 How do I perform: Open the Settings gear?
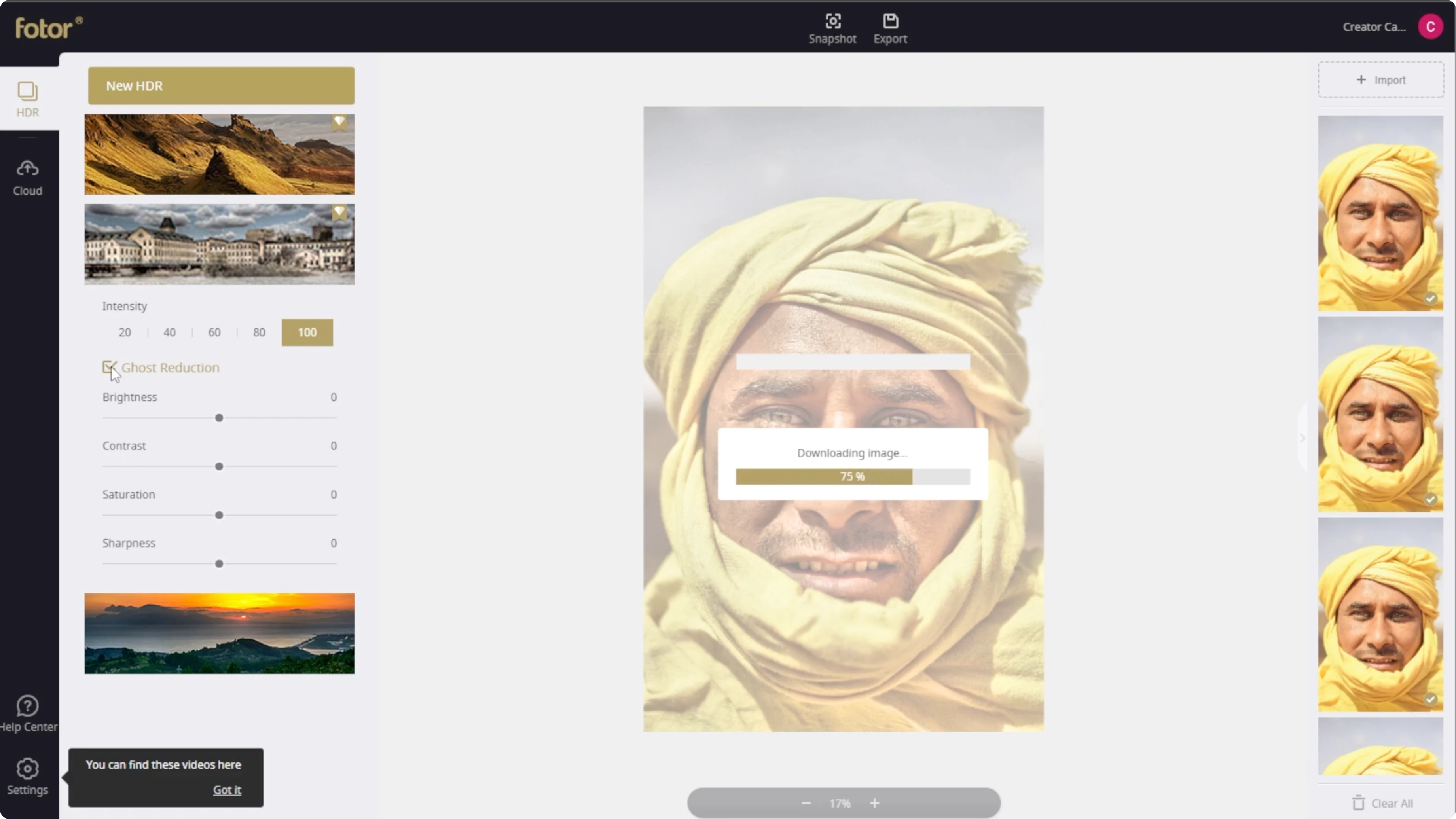tap(27, 777)
